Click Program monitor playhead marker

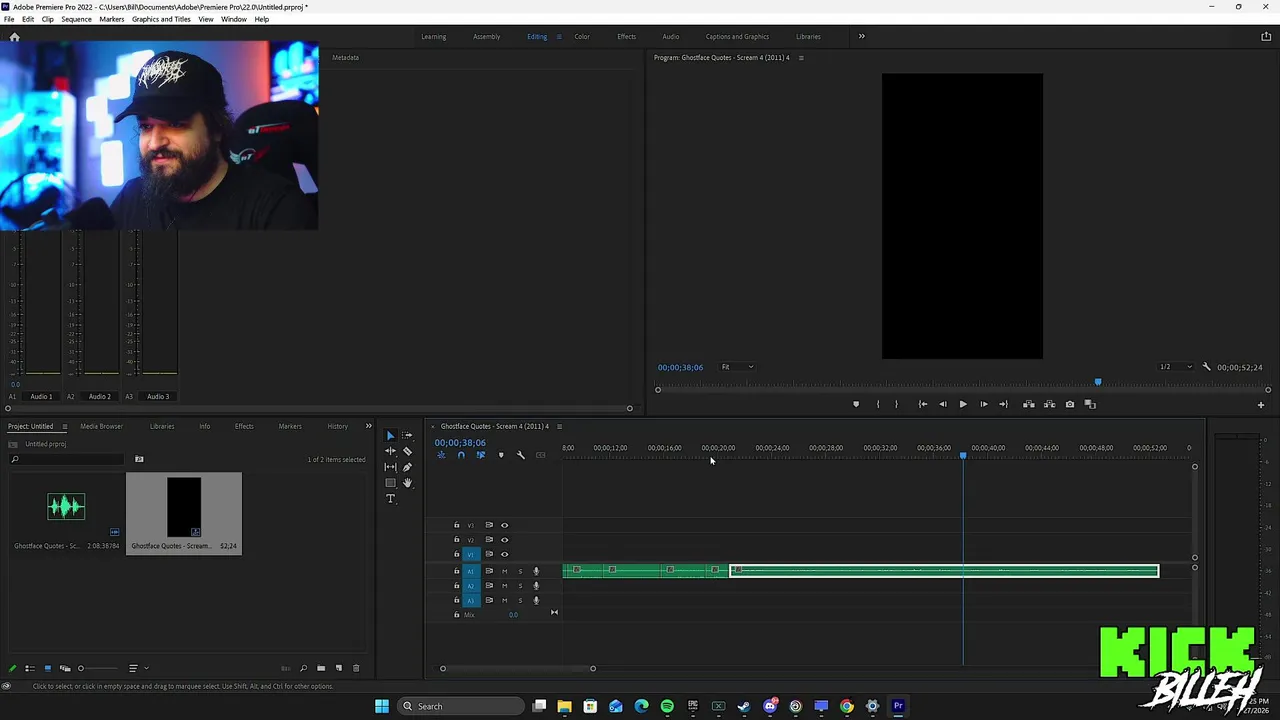[x=1097, y=382]
